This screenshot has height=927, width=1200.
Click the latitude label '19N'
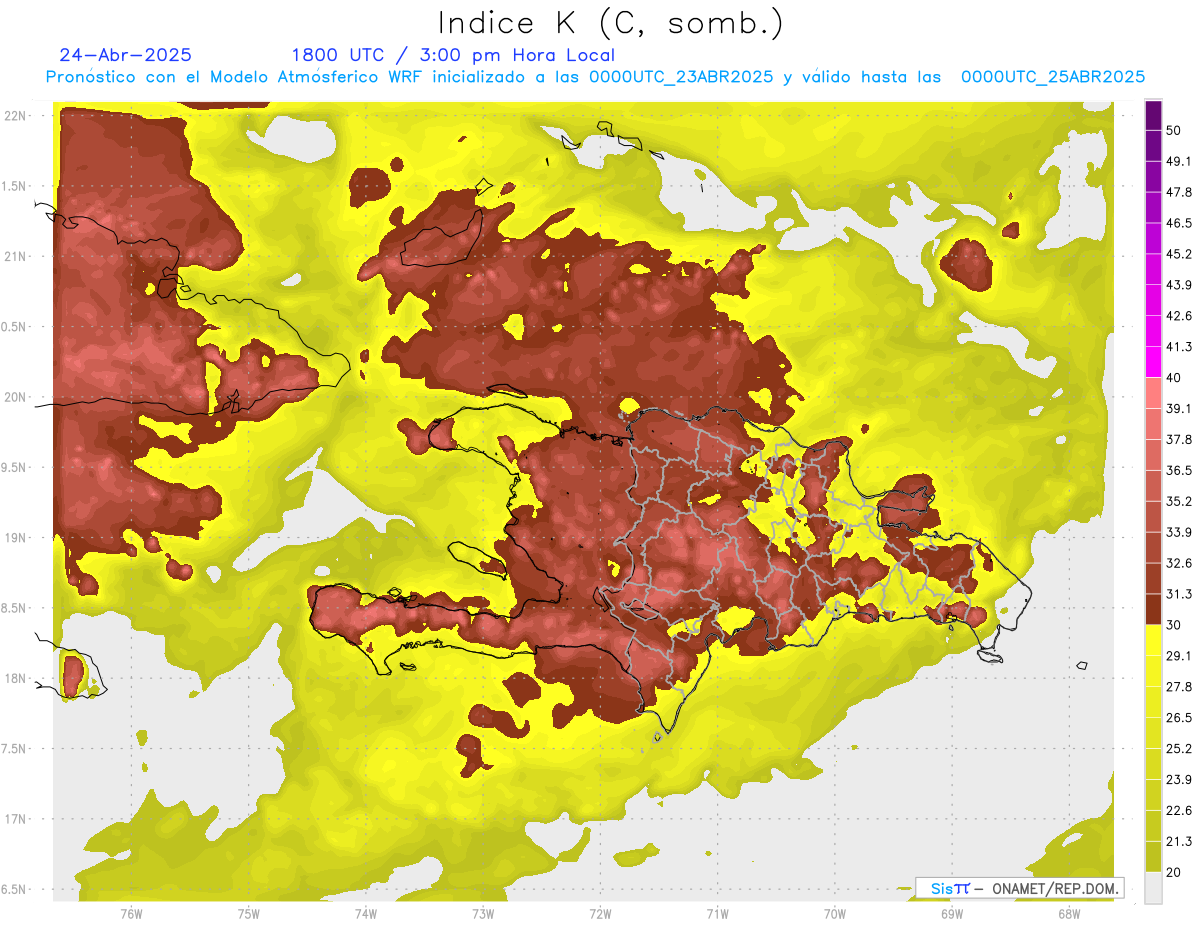click(15, 538)
